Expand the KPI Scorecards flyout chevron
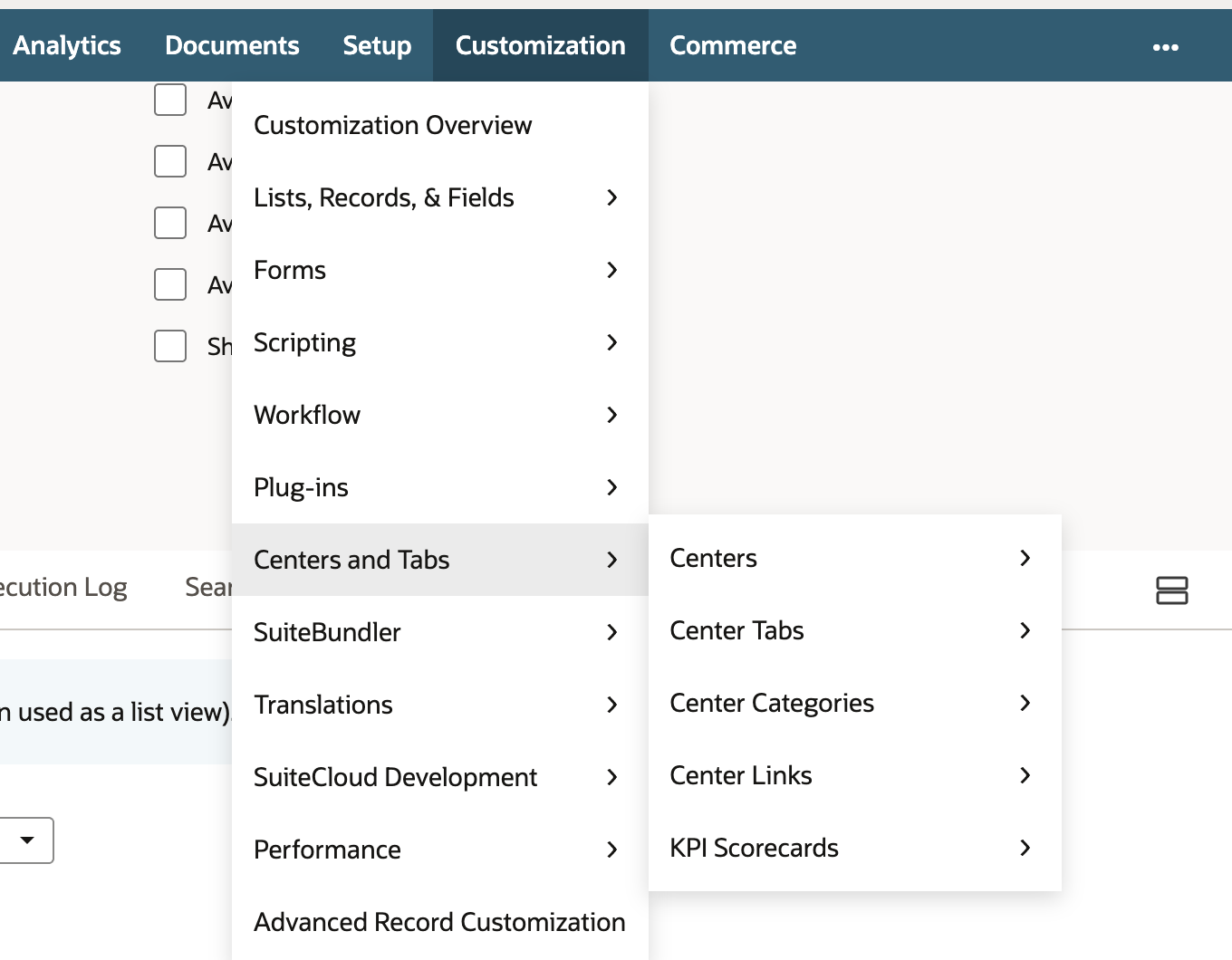Image resolution: width=1232 pixels, height=960 pixels. 1025,848
